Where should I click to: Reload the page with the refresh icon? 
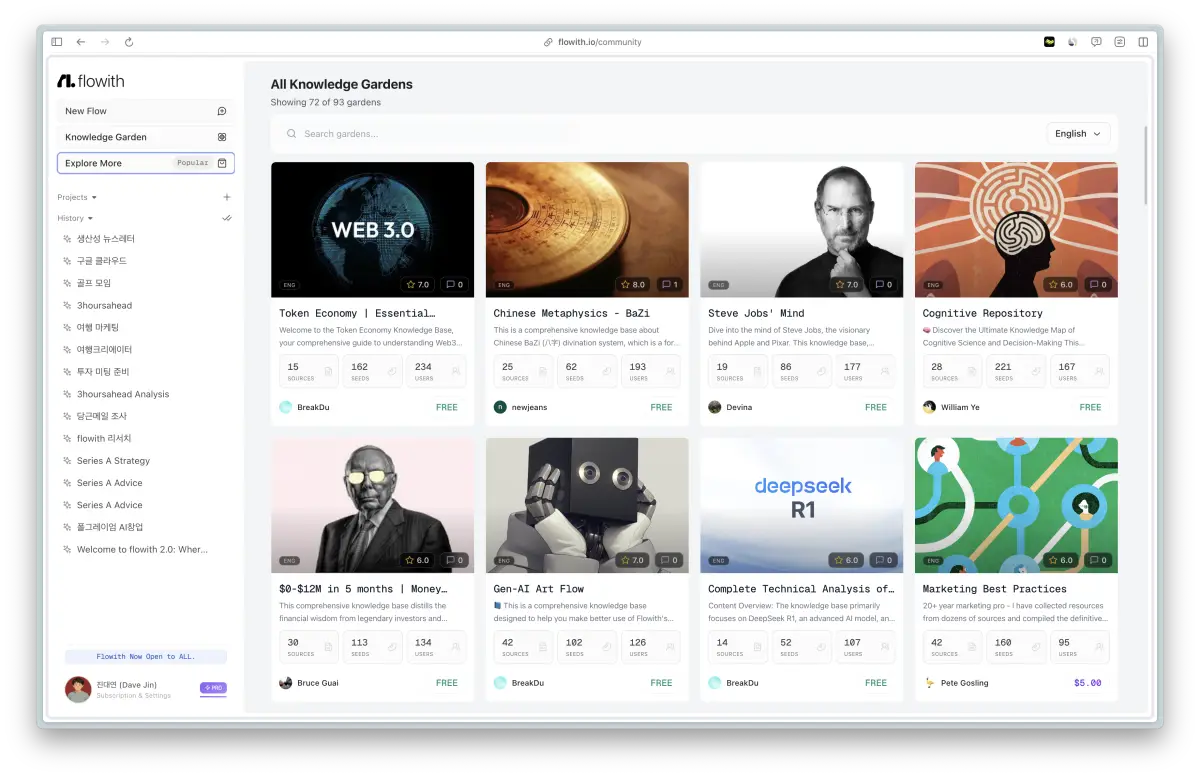[129, 42]
